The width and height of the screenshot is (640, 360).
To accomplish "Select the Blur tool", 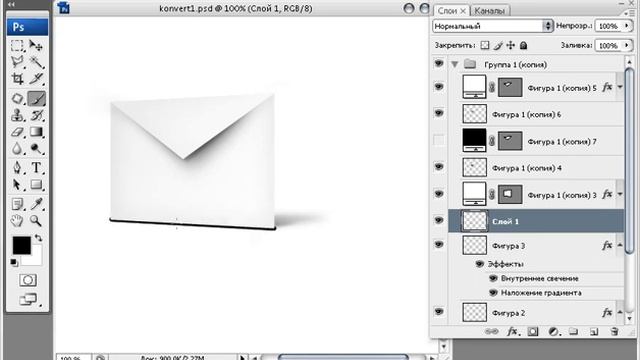I will point(17,149).
